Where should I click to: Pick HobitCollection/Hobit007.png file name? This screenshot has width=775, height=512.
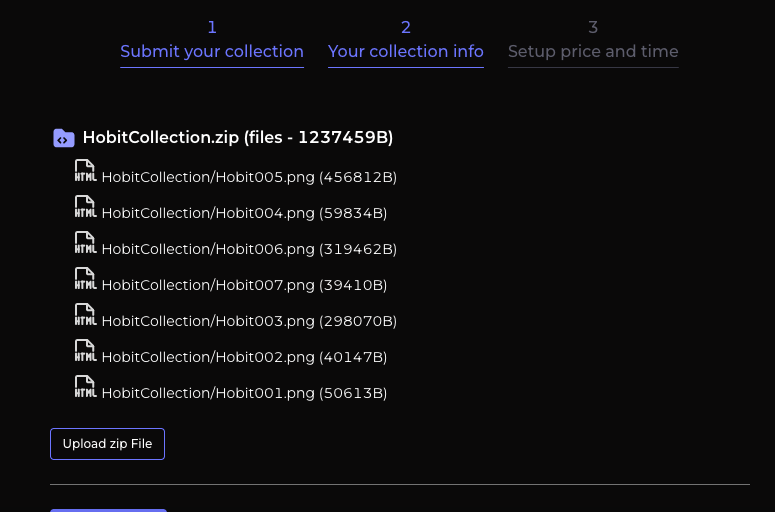click(244, 286)
